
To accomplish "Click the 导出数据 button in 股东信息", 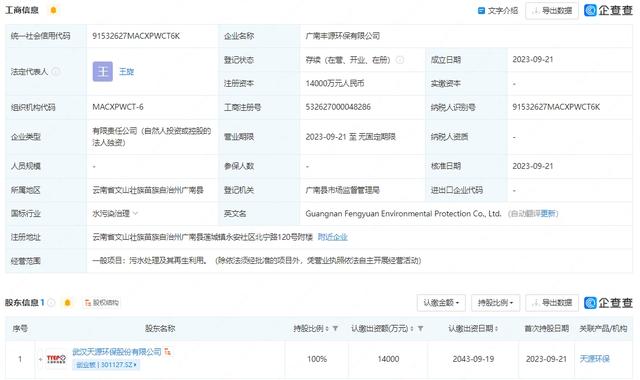I will (x=552, y=303).
